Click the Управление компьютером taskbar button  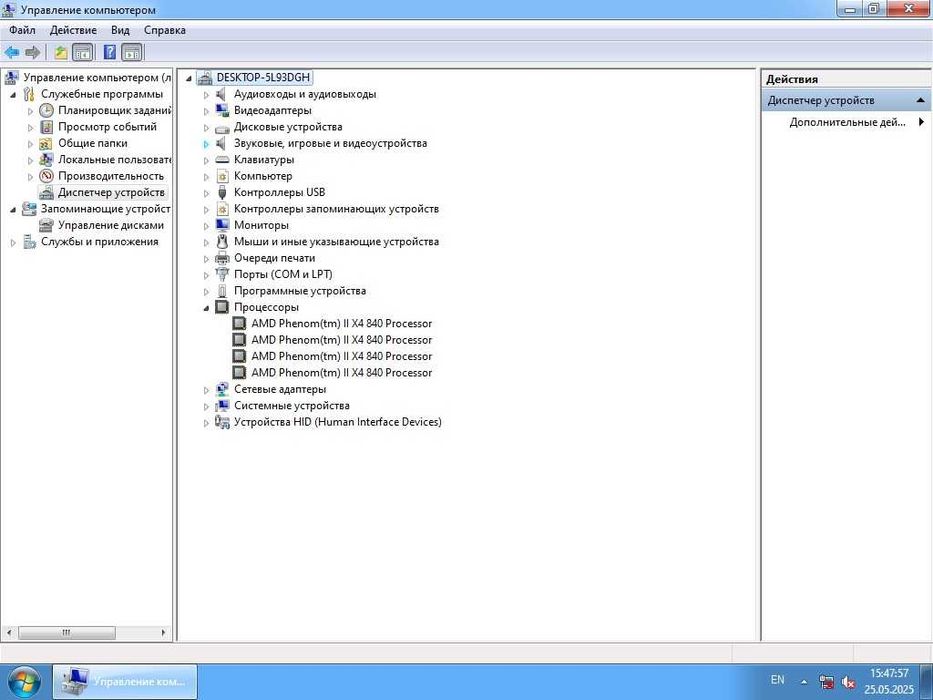(x=125, y=682)
